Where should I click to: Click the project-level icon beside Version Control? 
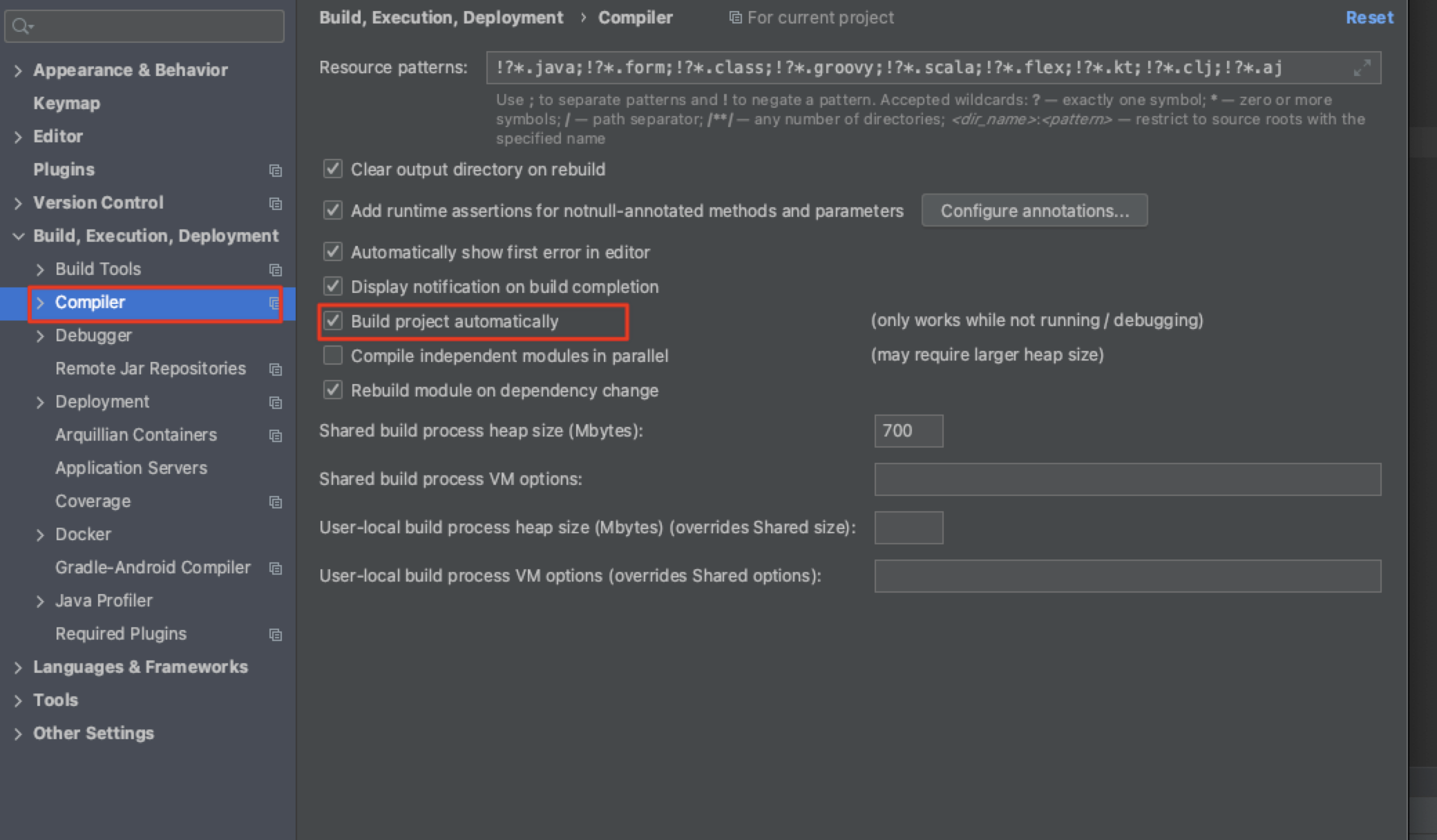click(276, 203)
